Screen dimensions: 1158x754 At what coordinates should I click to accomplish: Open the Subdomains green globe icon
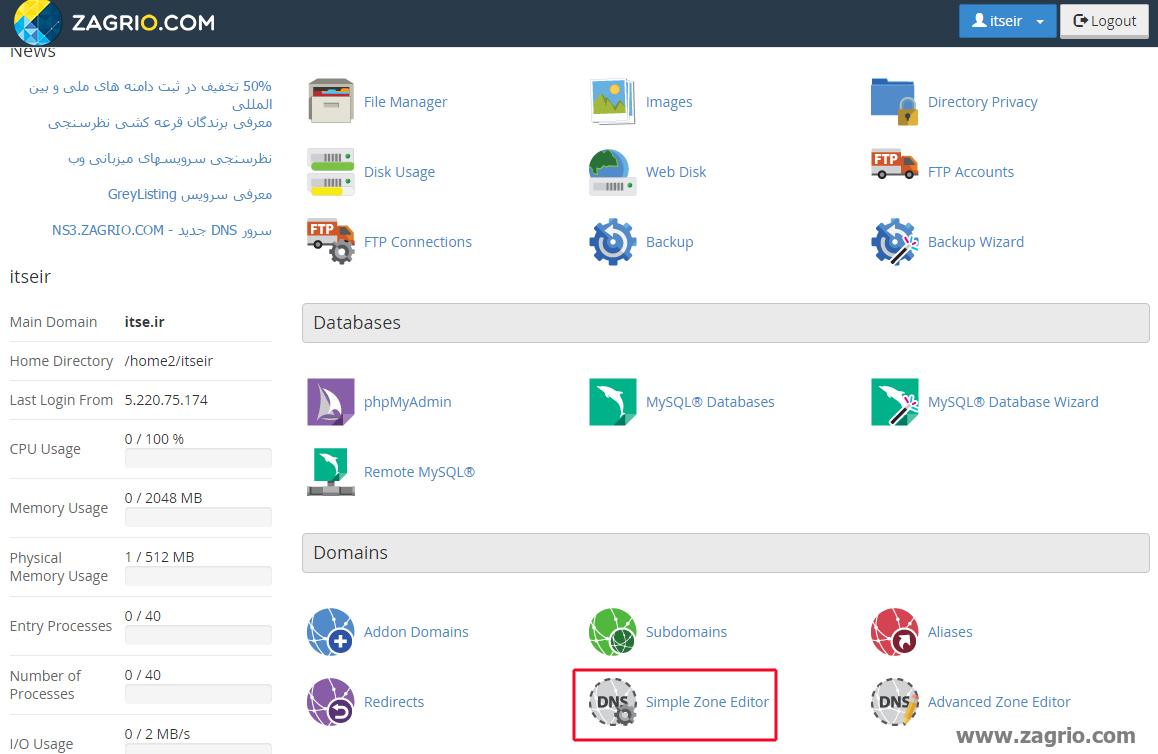tap(612, 631)
